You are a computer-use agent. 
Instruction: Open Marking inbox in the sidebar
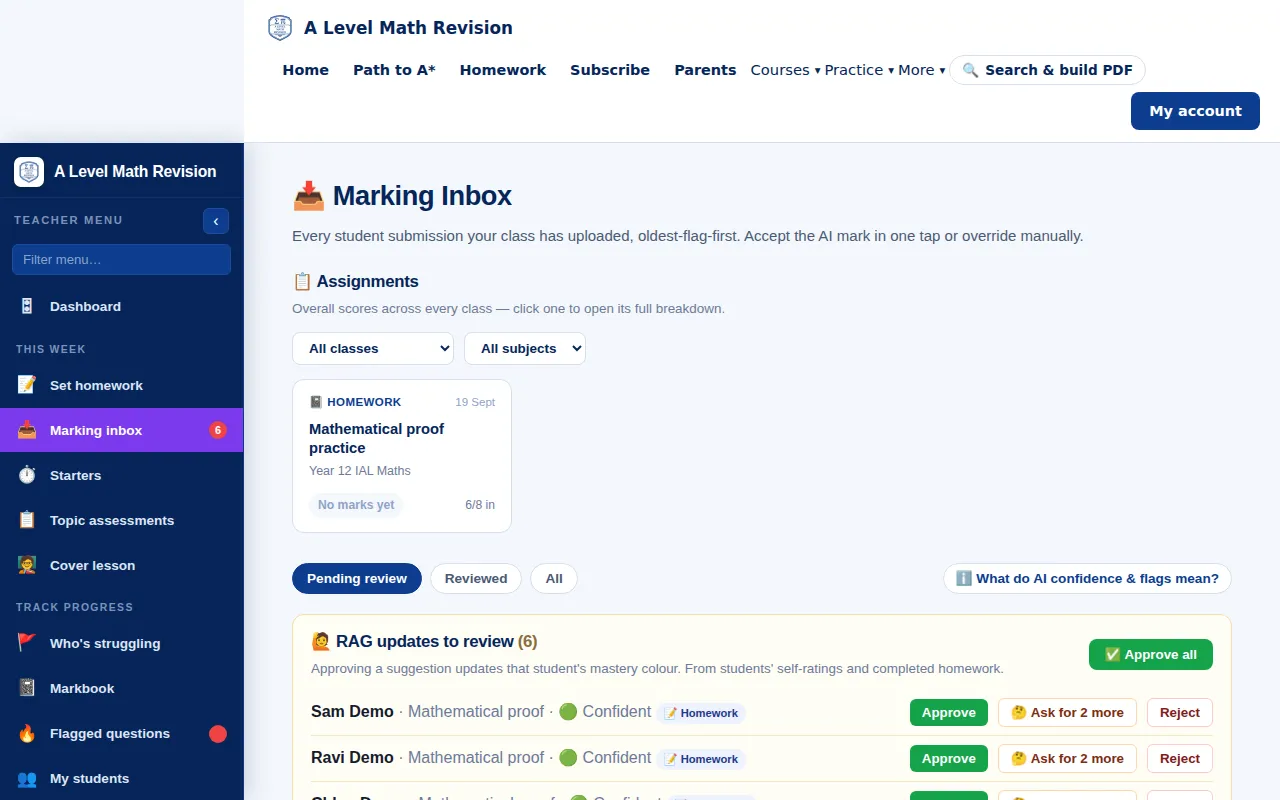tap(121, 431)
